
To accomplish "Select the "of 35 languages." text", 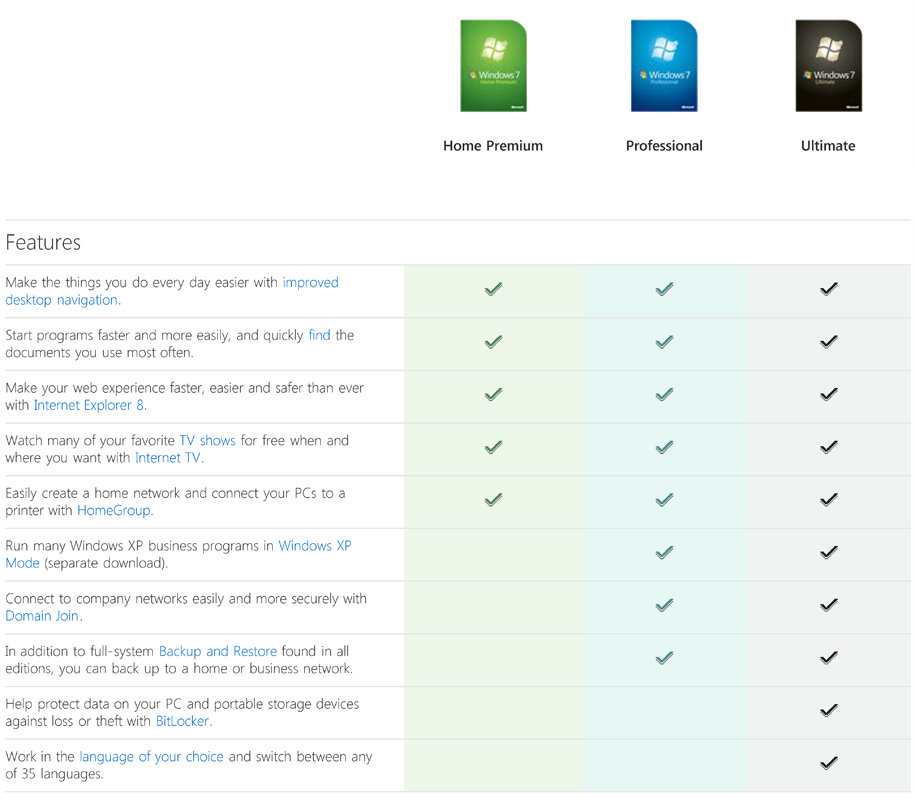I will (x=54, y=774).
